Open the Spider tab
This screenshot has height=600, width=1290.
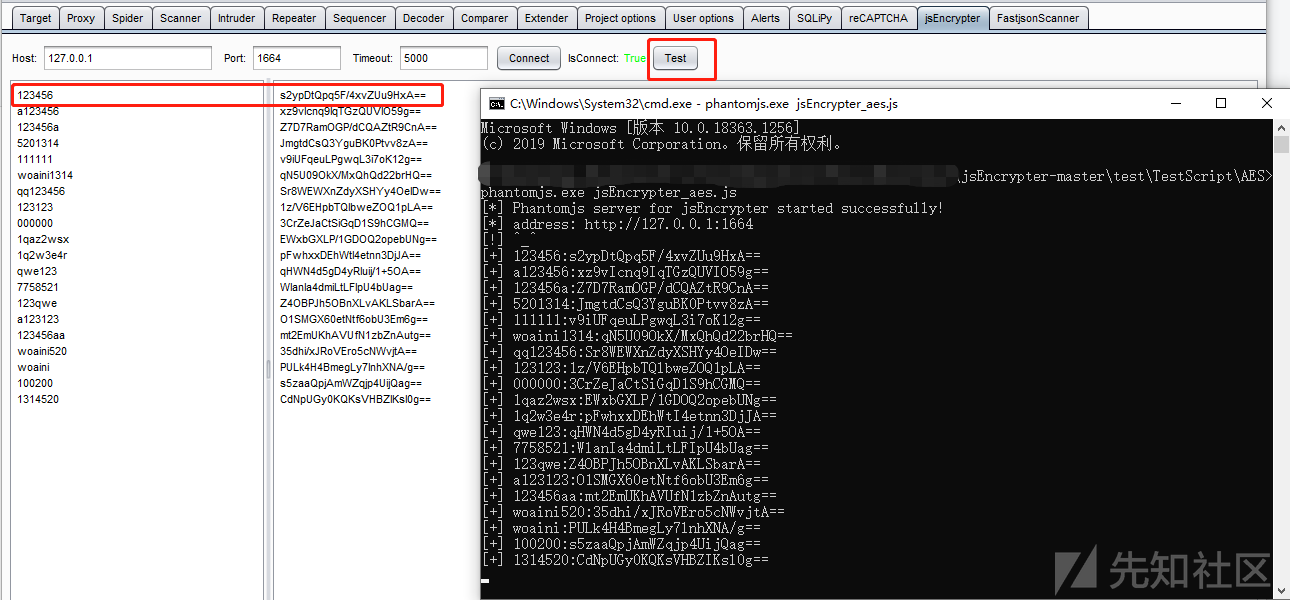[x=127, y=18]
